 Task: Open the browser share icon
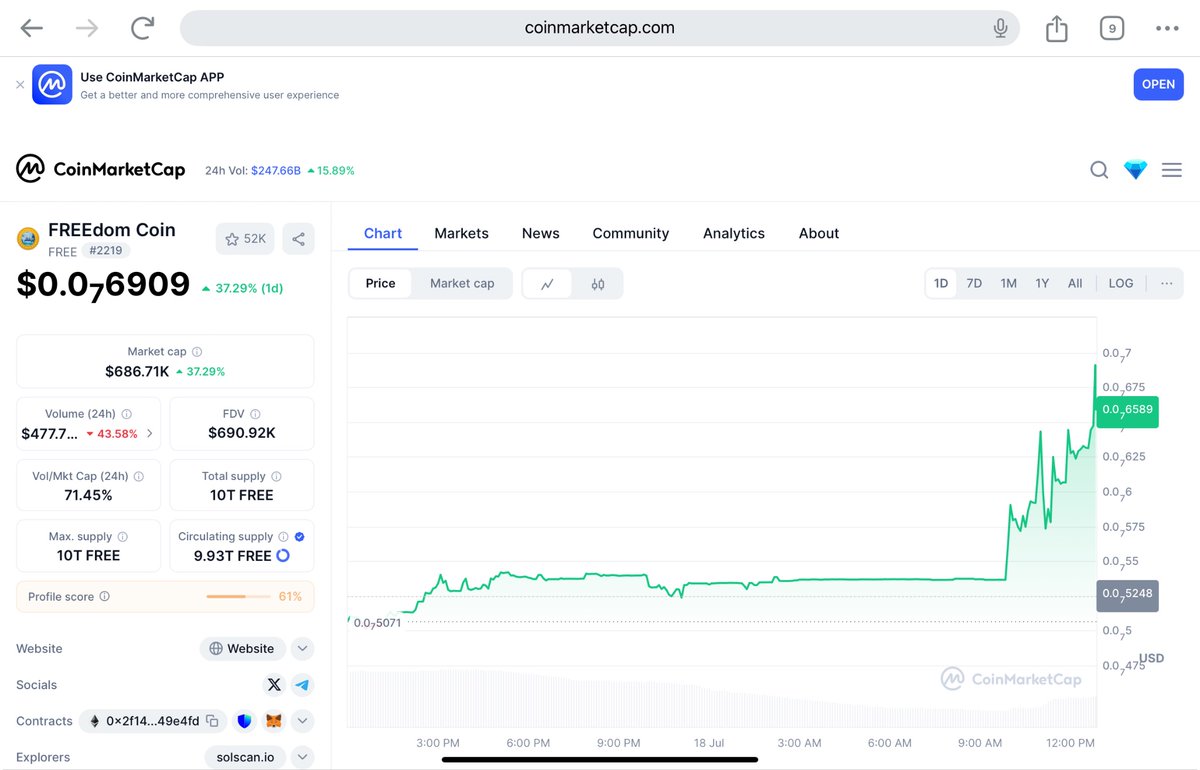point(1057,28)
